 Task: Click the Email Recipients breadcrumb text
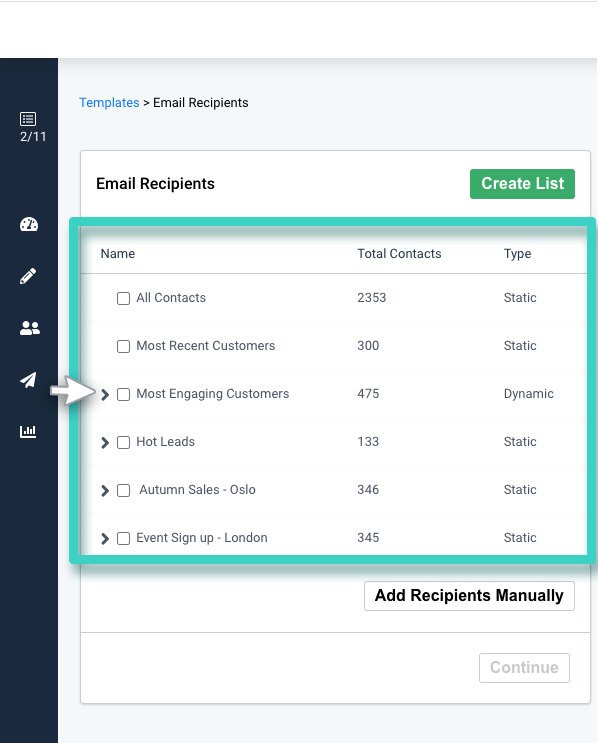[x=200, y=102]
